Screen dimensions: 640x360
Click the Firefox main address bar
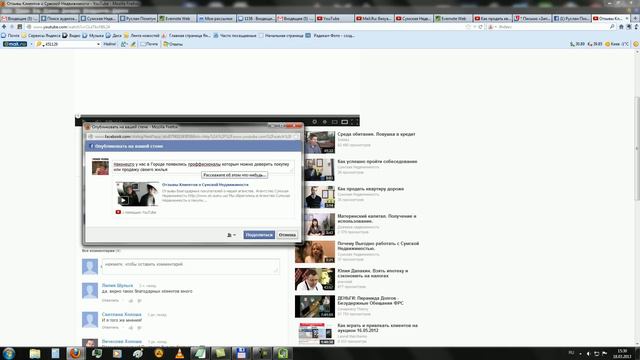(x=245, y=27)
